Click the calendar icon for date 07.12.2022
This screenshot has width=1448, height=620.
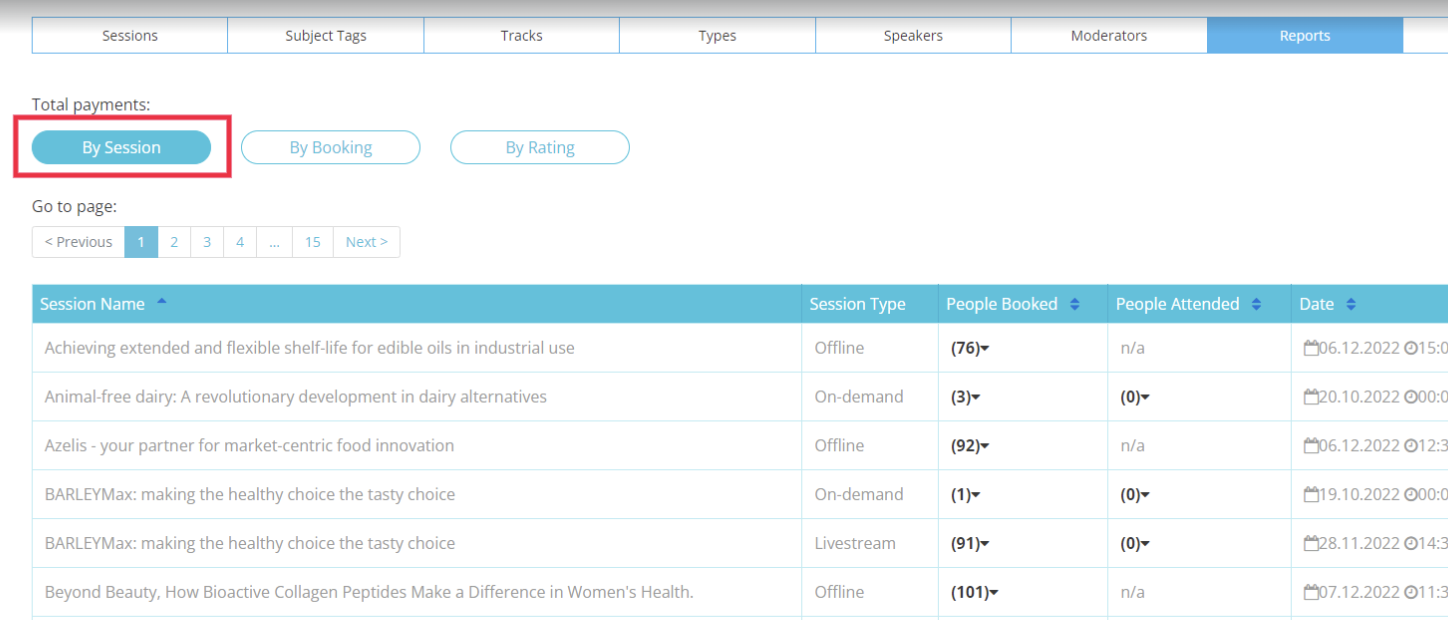coord(1311,593)
